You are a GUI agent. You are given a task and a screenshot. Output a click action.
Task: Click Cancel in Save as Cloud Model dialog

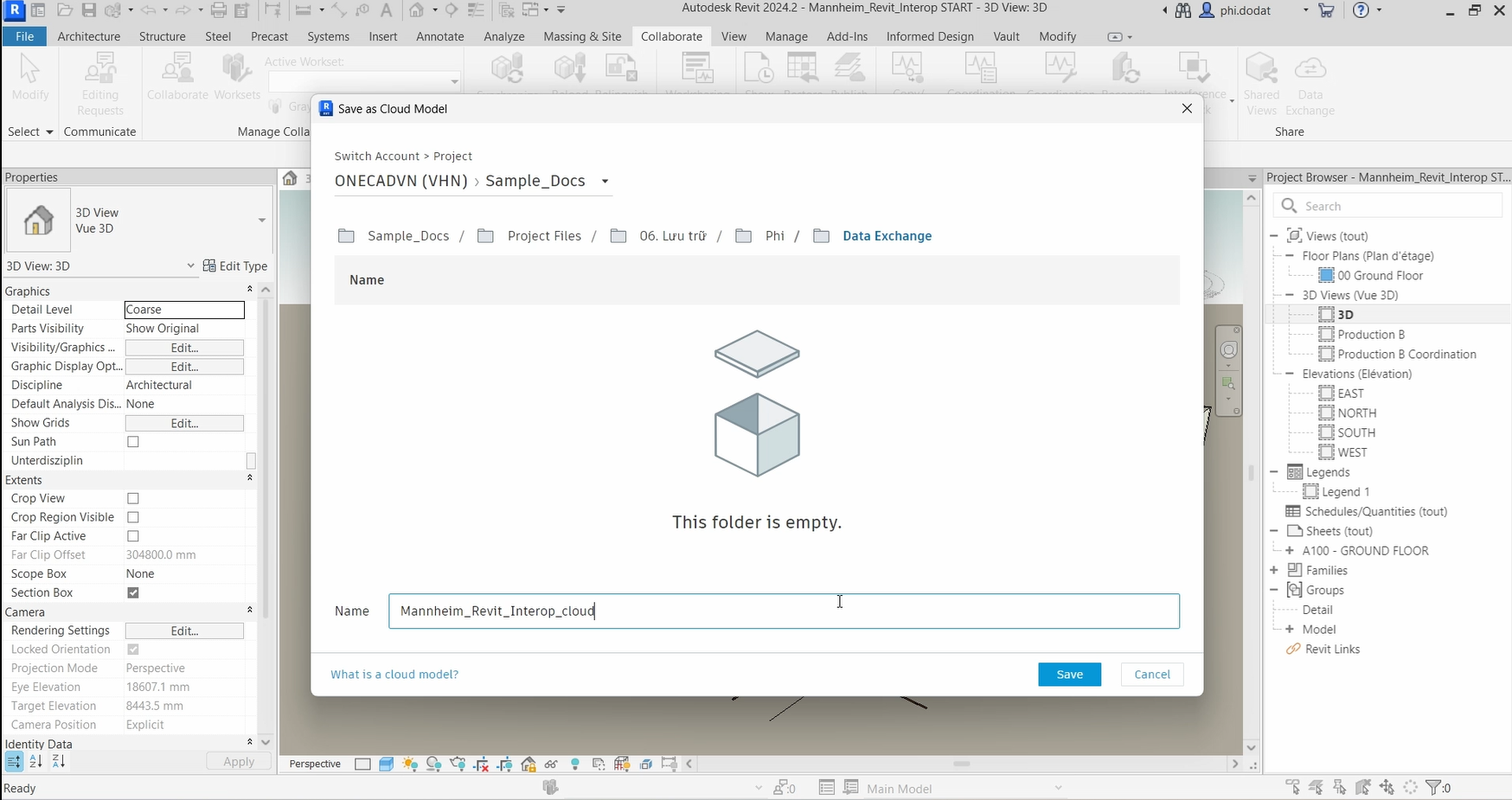click(1152, 675)
